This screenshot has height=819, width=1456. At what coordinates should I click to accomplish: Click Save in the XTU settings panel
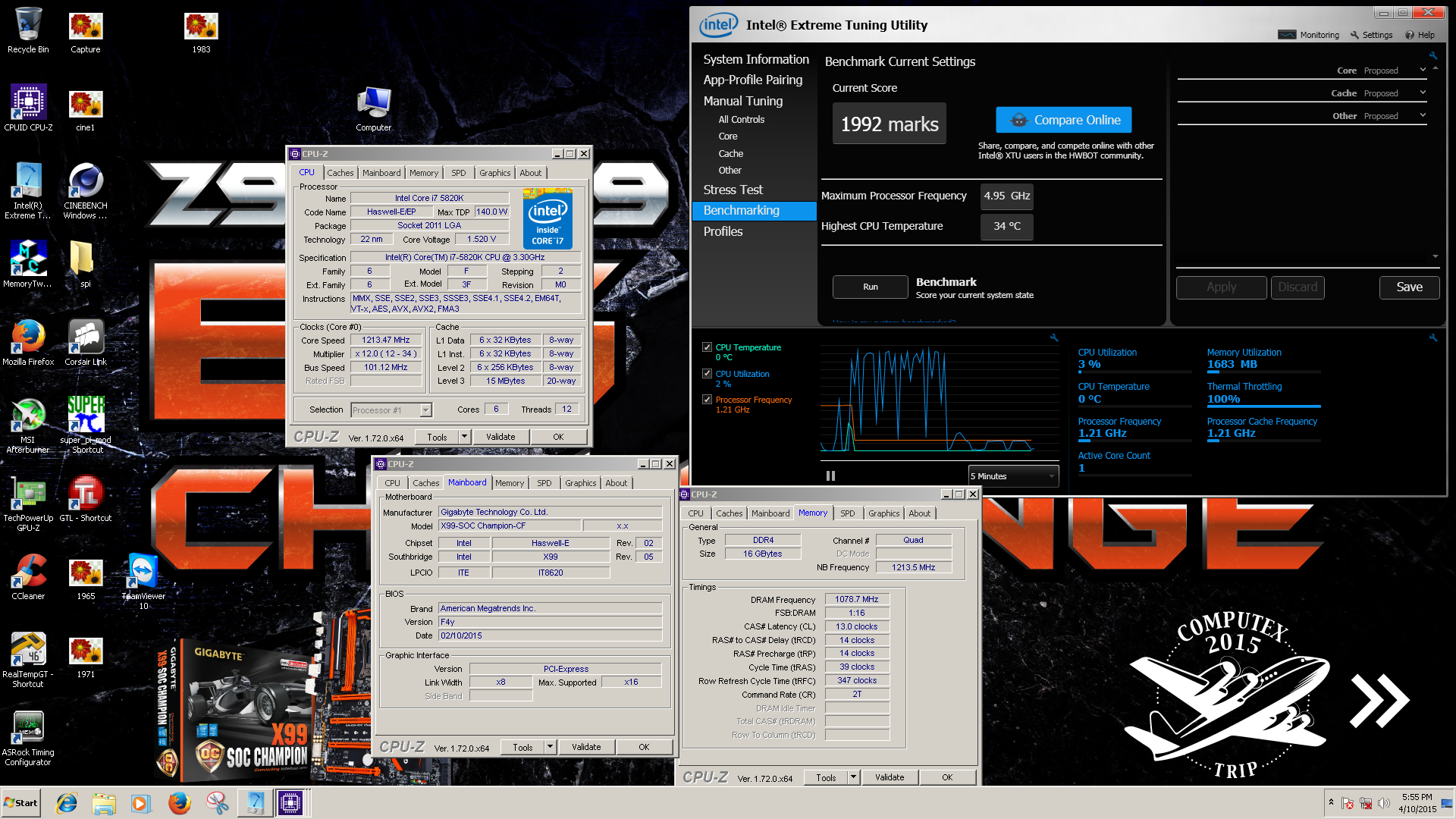(x=1410, y=287)
